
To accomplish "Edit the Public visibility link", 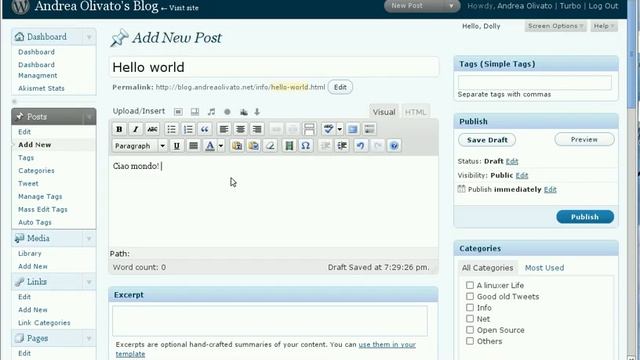I will click(522, 176).
